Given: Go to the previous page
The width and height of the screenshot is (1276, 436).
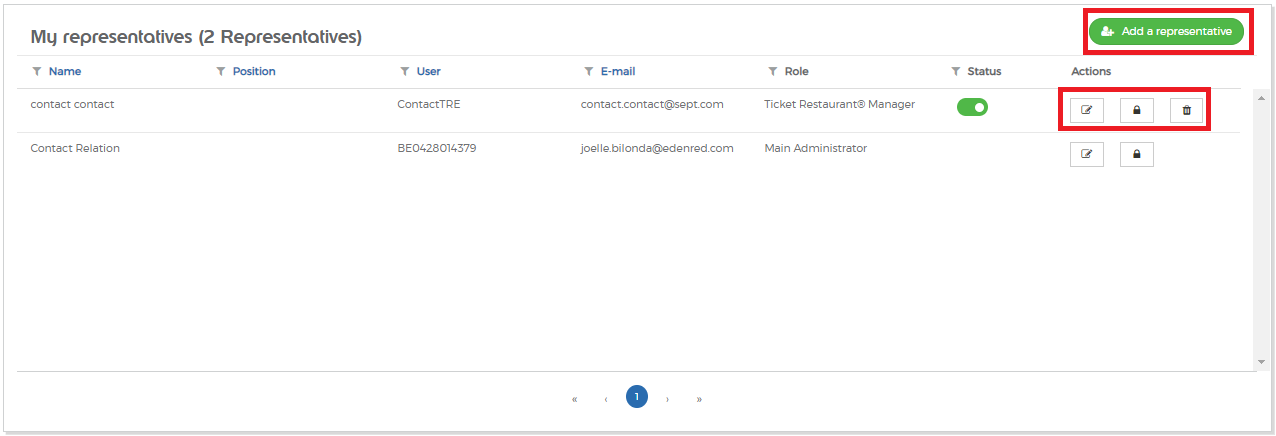Looking at the screenshot, I should coord(606,398).
